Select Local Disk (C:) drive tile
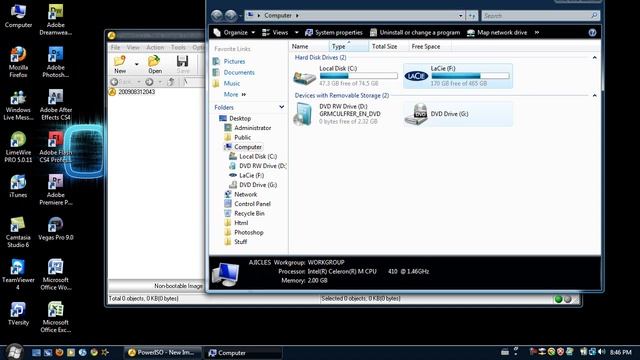This screenshot has height=360, width=640. [346, 76]
